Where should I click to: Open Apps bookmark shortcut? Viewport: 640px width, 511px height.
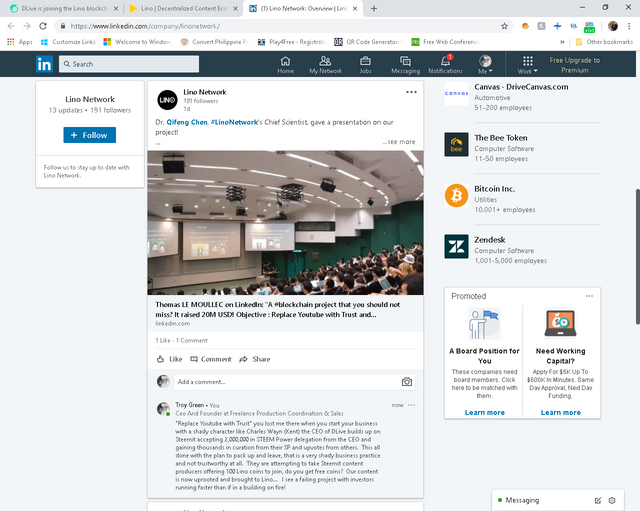[20, 42]
